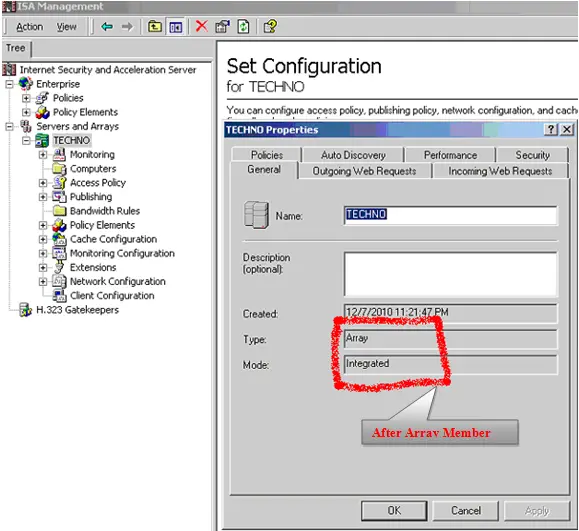Click the Publishing icon in the tree

click(59, 197)
